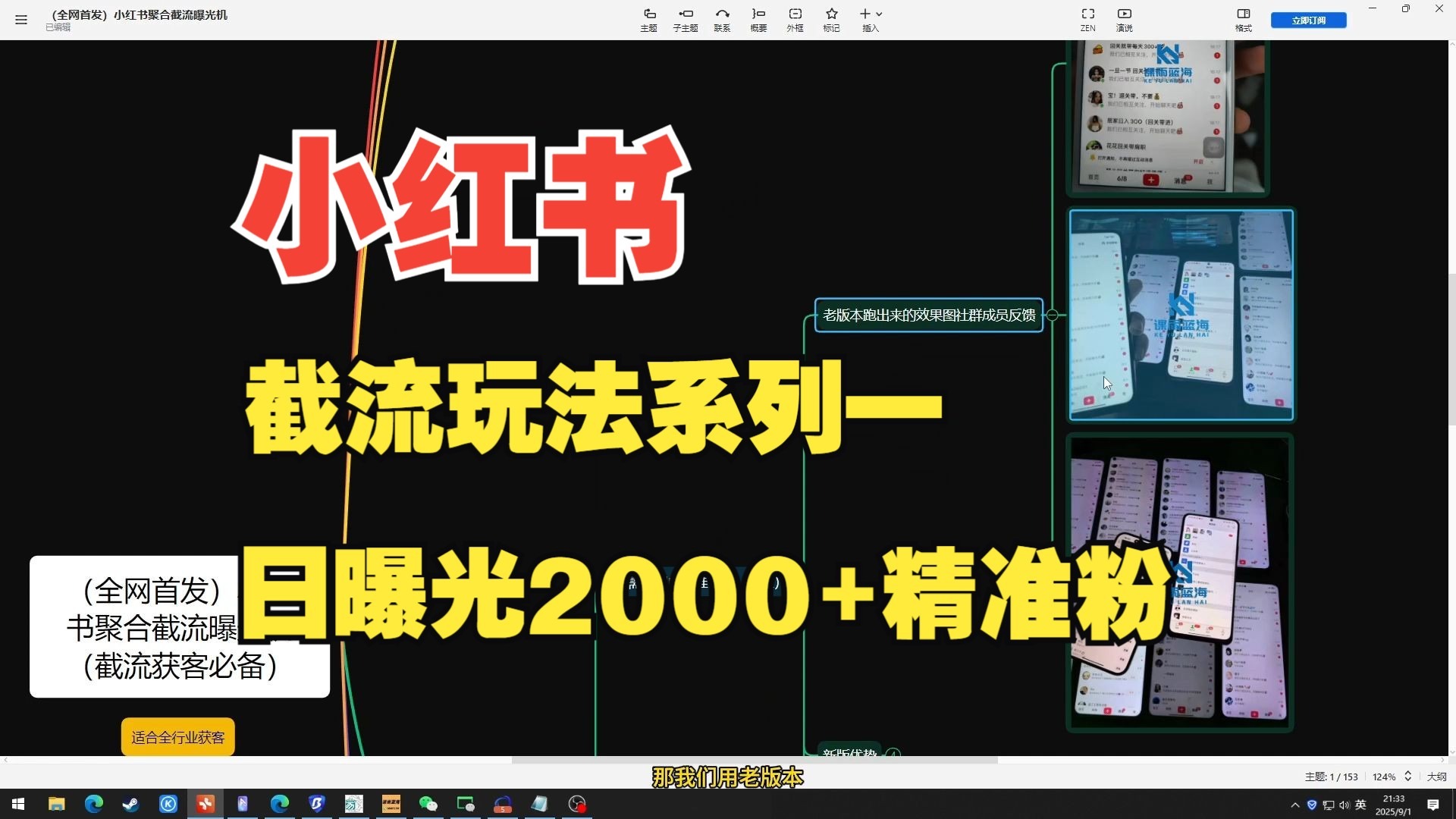Enter ZEN mode

(x=1087, y=20)
